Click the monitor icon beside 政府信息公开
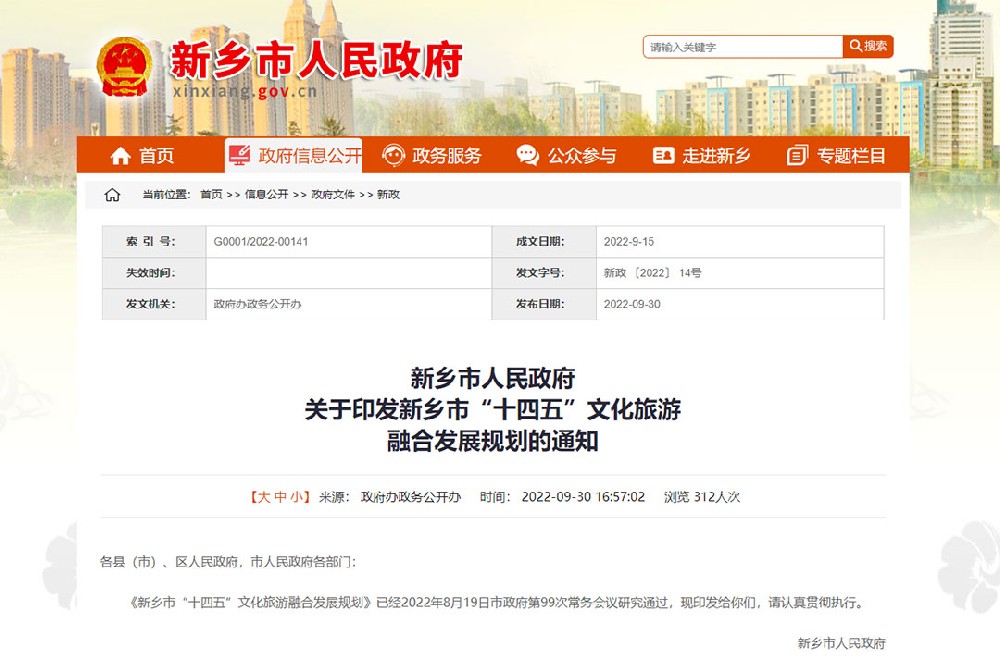Image resolution: width=1000 pixels, height=666 pixels. click(x=239, y=153)
